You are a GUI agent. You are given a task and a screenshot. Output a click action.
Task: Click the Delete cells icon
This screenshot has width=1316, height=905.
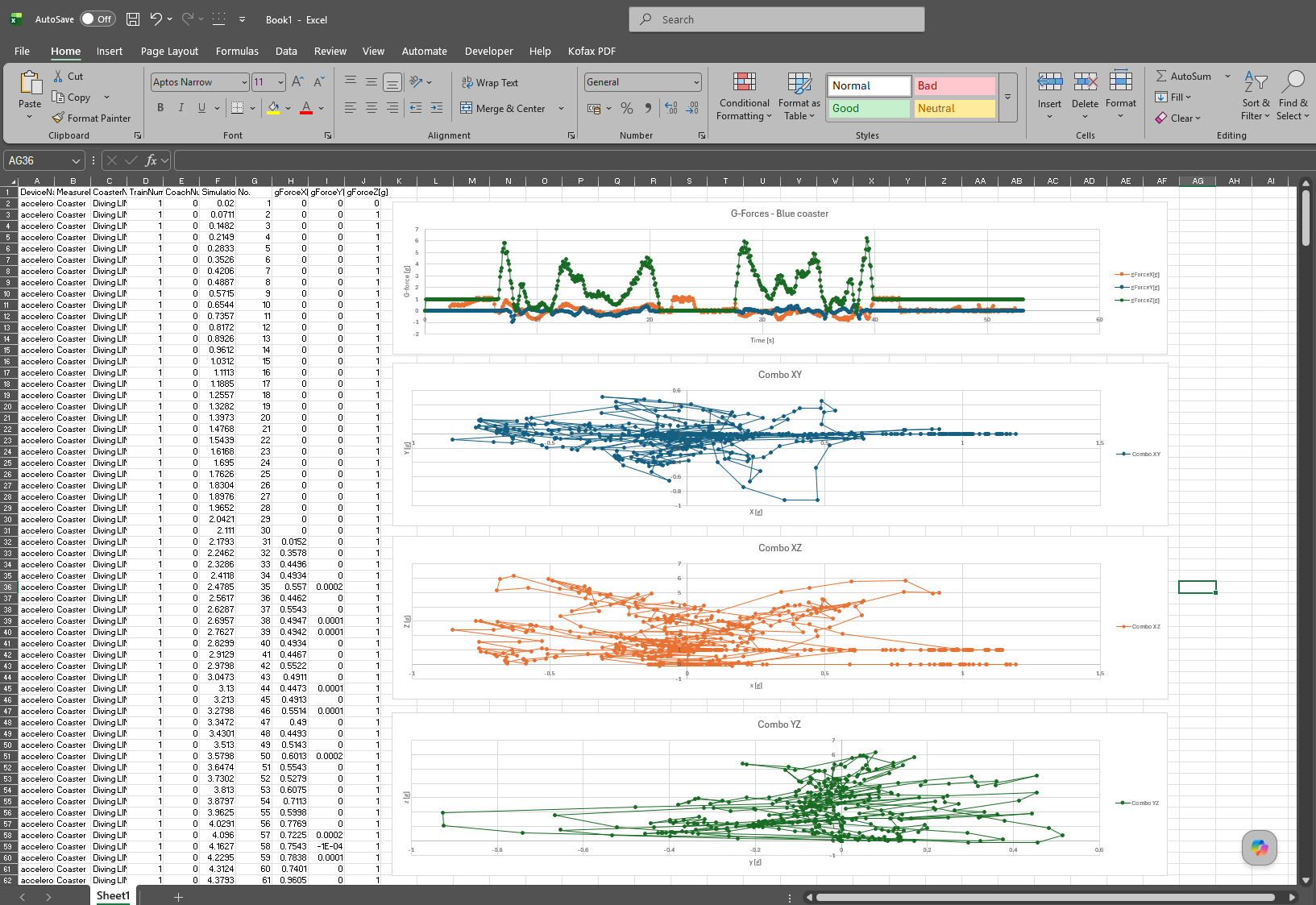[x=1086, y=82]
